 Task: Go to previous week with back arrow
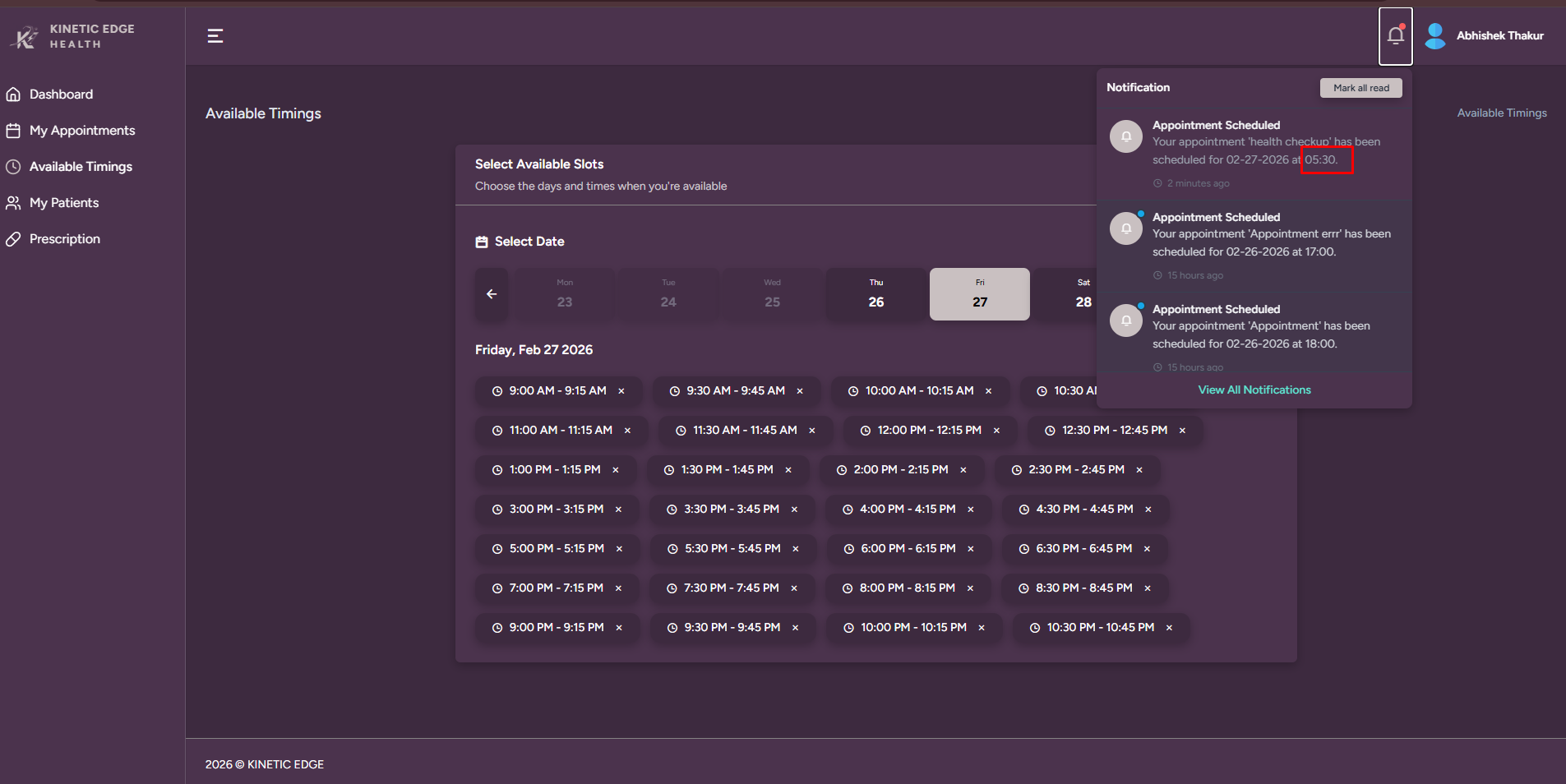[492, 294]
